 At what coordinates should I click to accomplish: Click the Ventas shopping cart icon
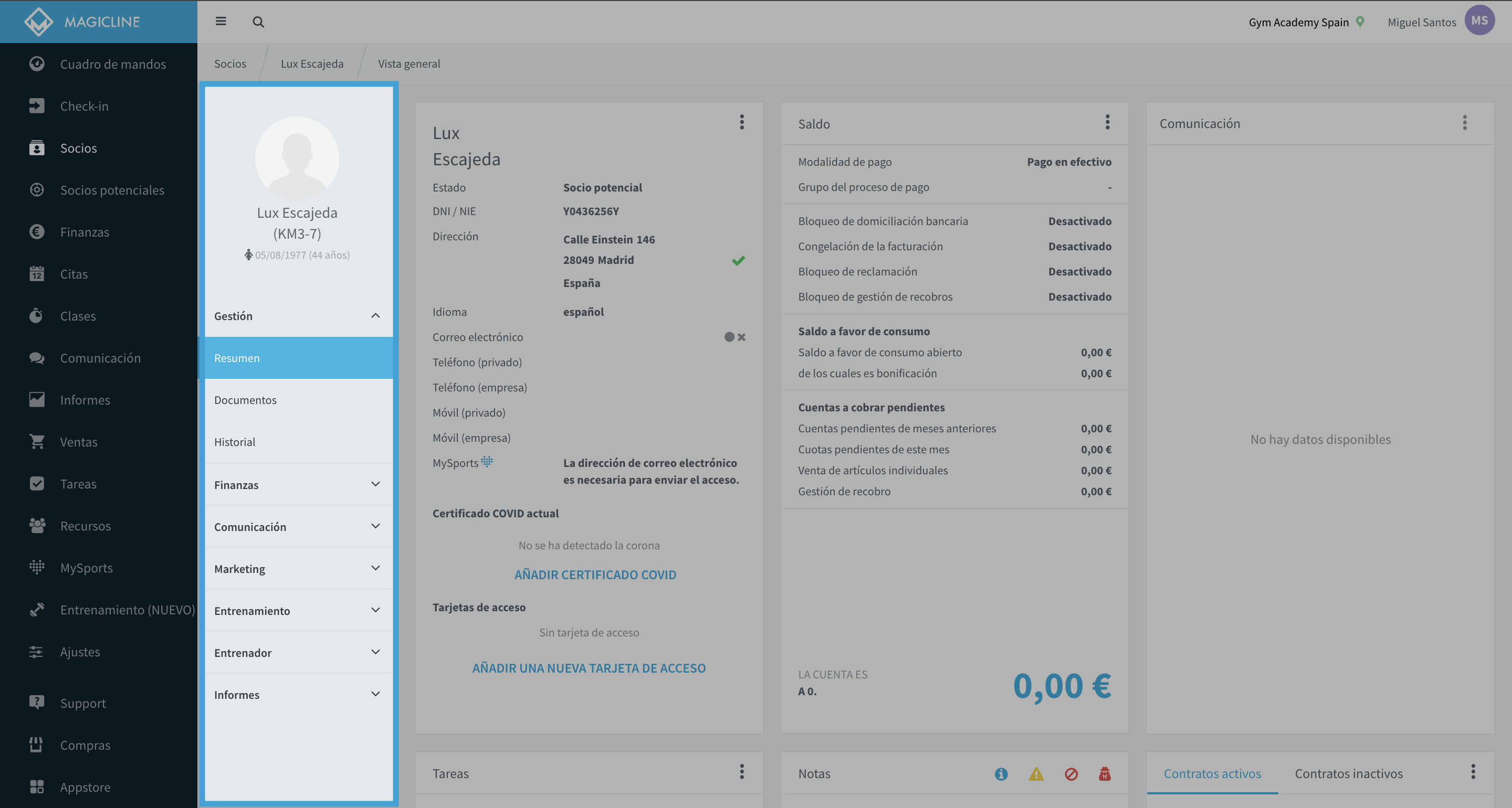click(37, 441)
